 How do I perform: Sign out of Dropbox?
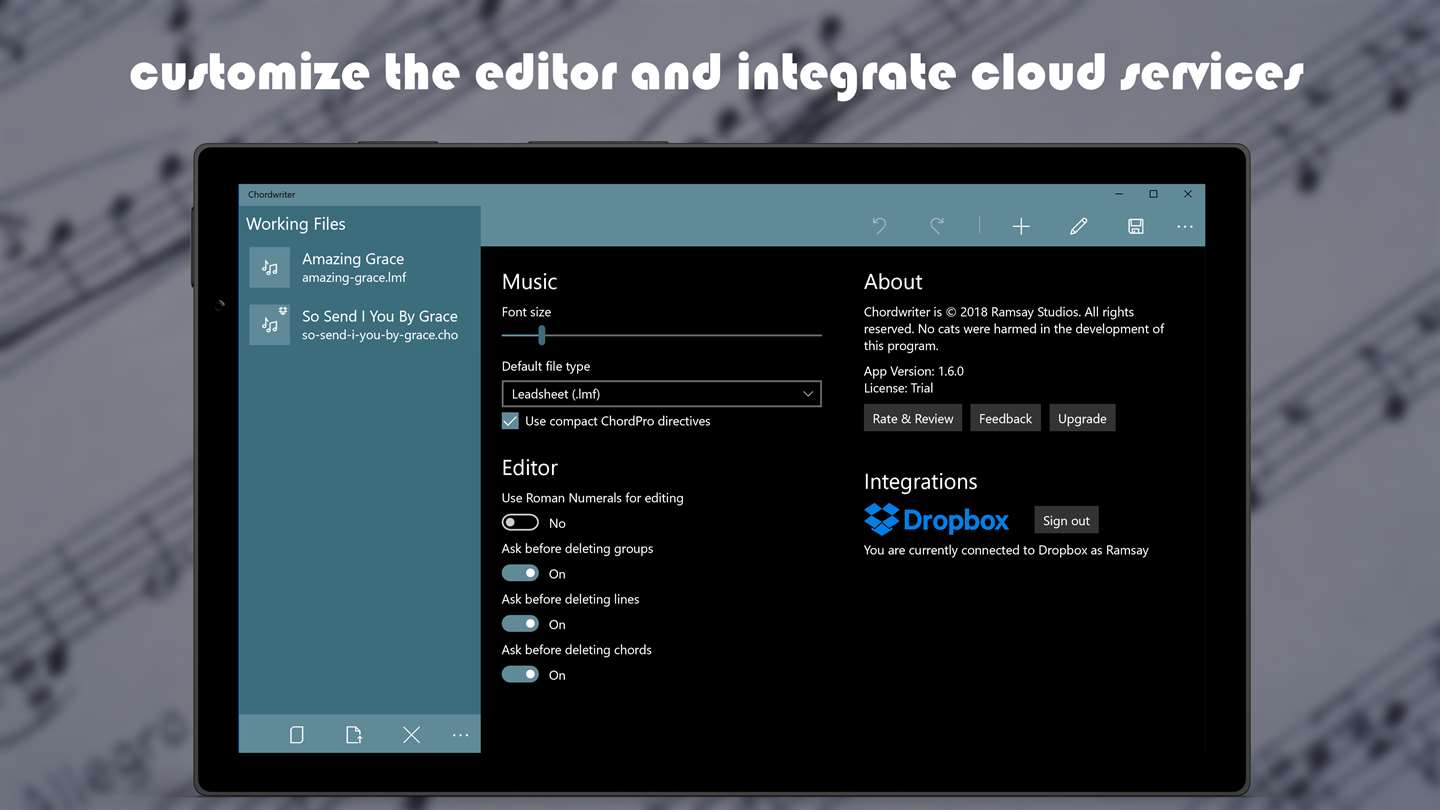pos(1066,520)
